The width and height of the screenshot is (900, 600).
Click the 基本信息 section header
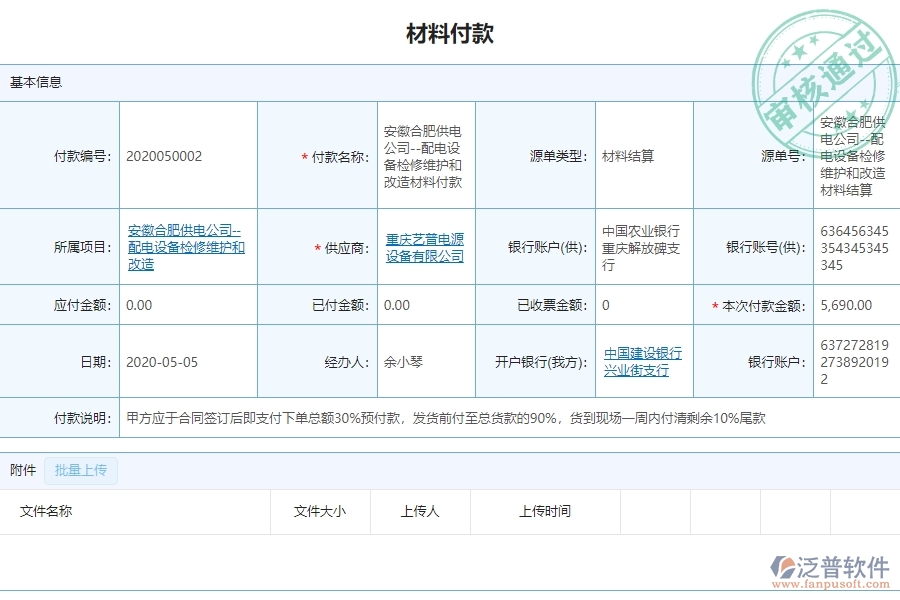coord(31,82)
